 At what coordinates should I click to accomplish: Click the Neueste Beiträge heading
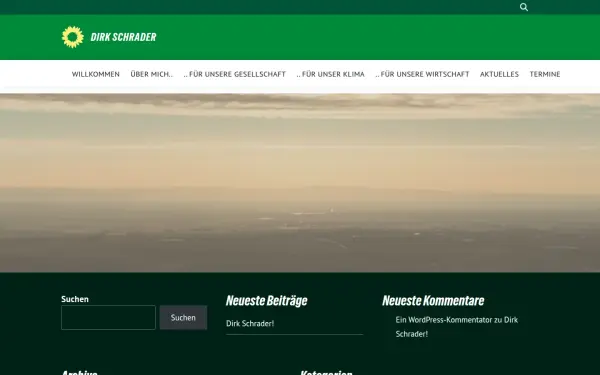click(x=267, y=301)
